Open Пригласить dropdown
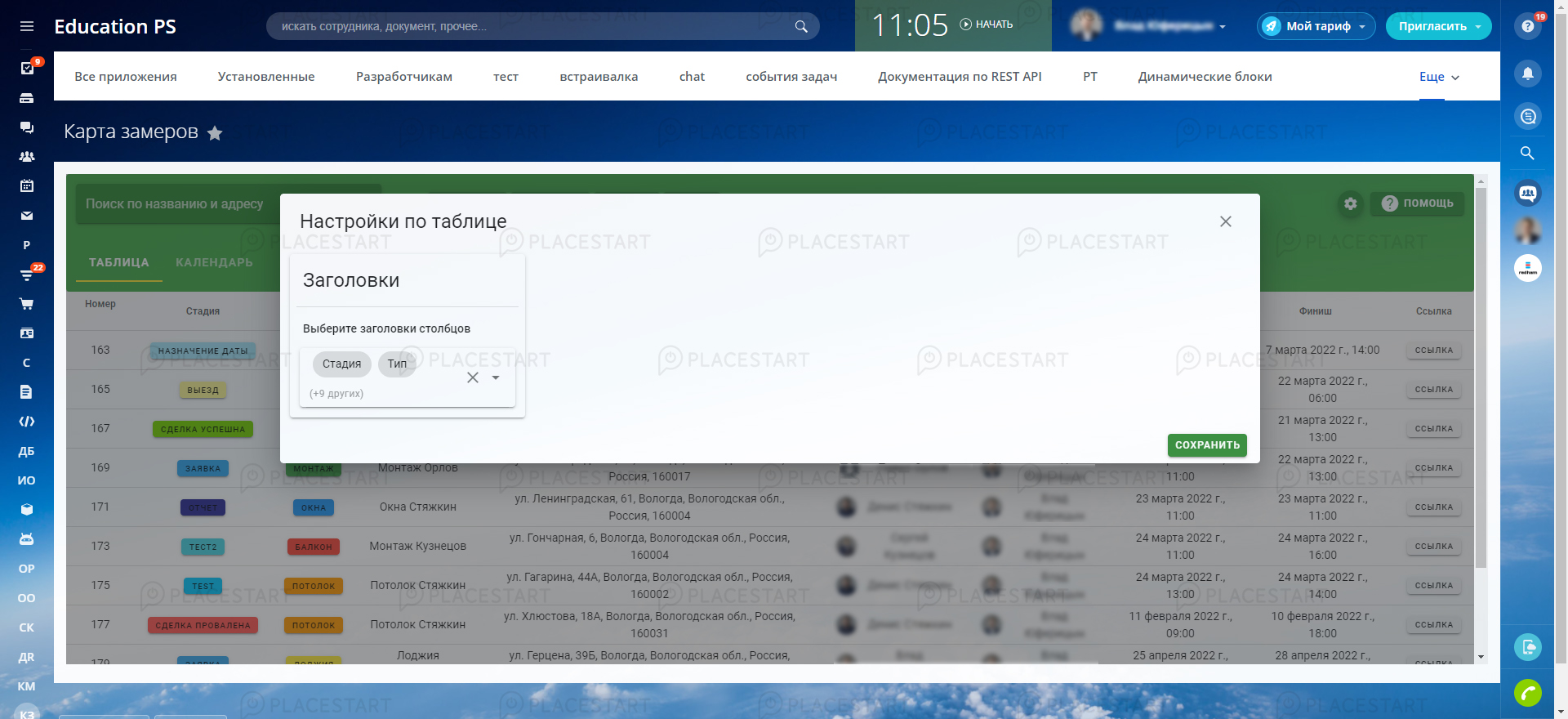This screenshot has height=719, width=1568. point(1439,26)
